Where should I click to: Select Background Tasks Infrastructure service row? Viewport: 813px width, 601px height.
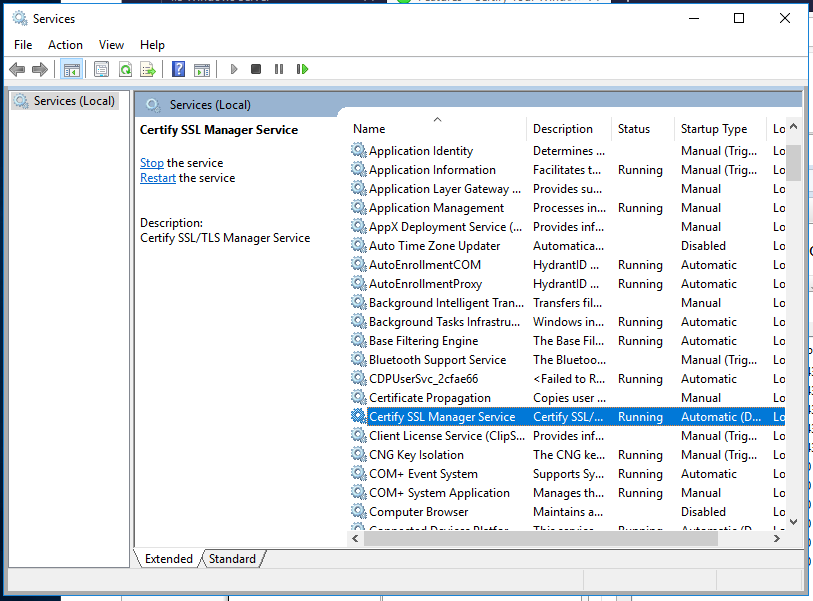pos(568,322)
